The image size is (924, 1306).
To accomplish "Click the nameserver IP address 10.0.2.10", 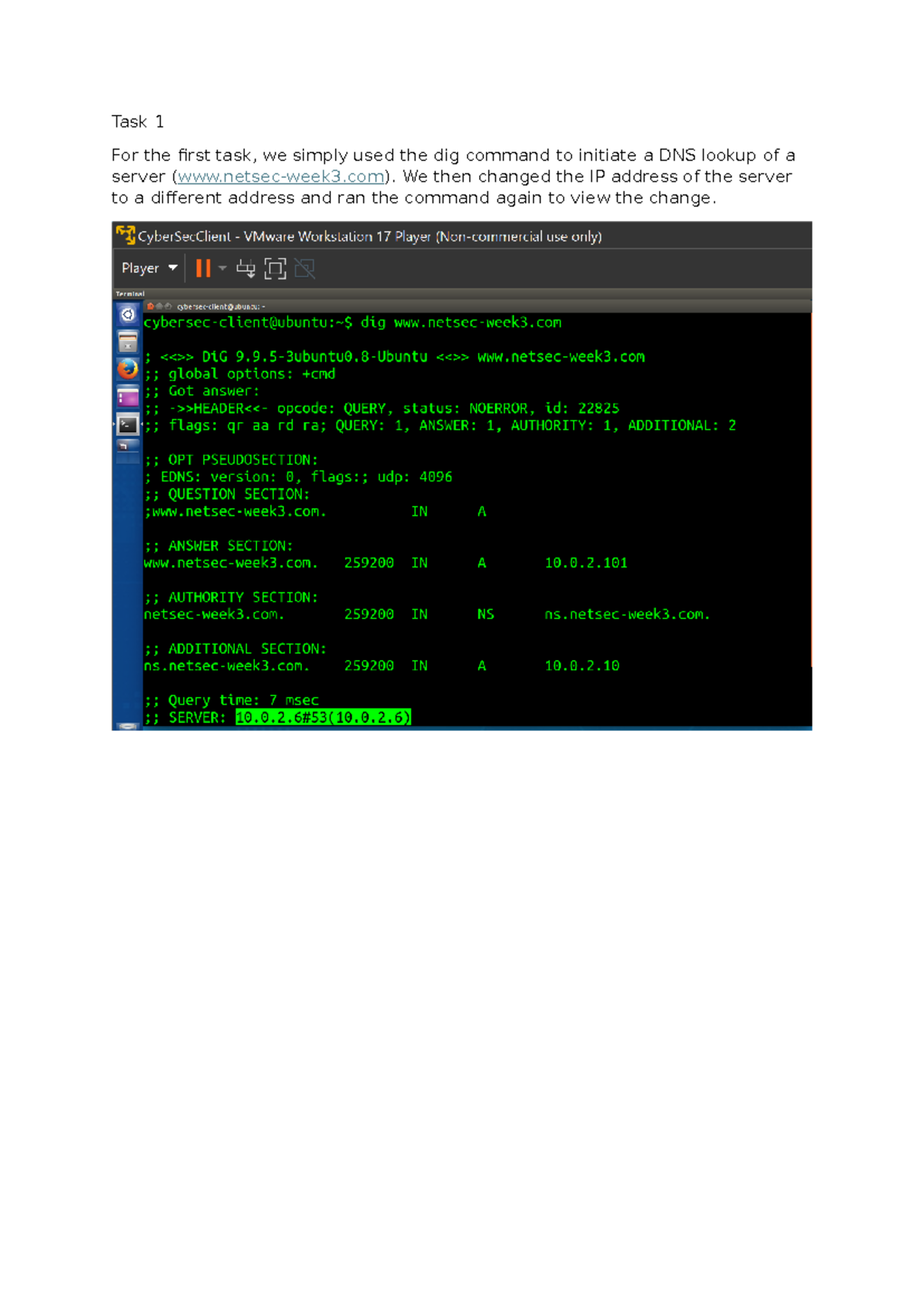I will click(582, 666).
